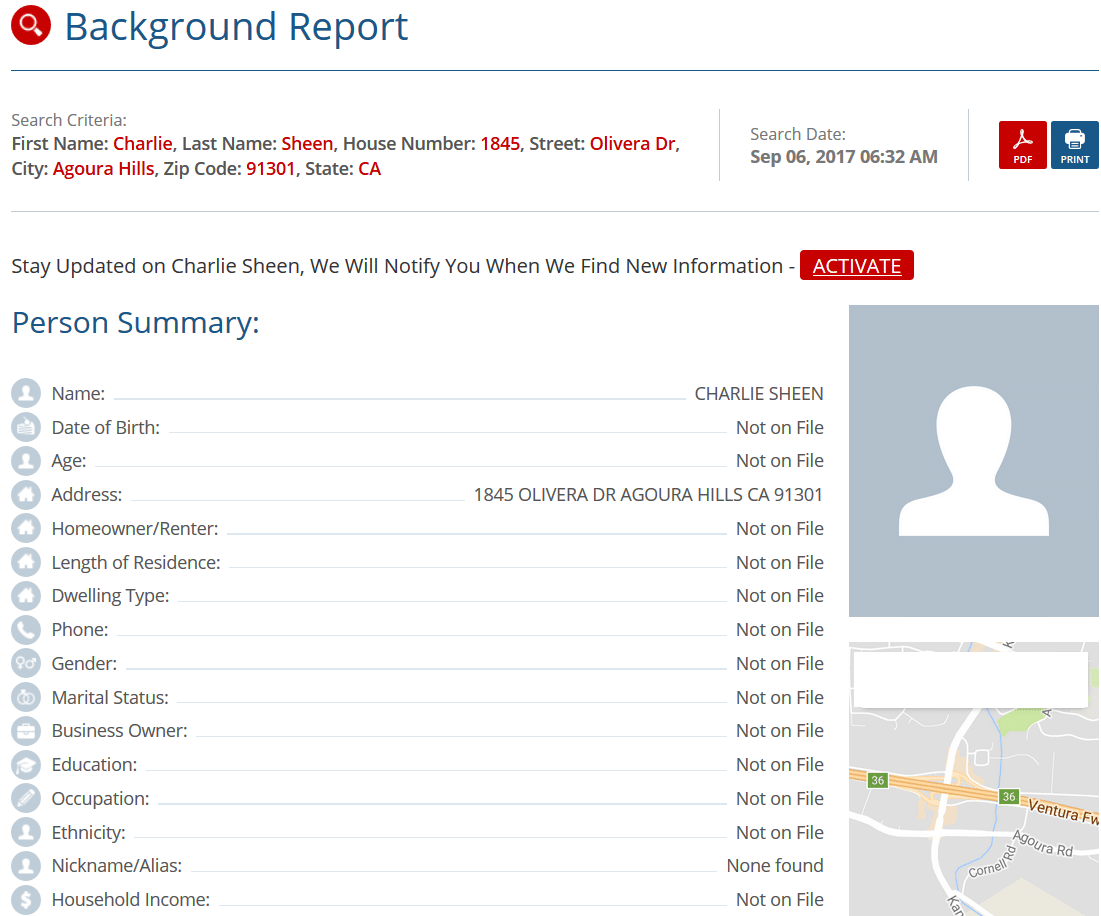The image size is (1101, 916).
Task: Activate updates for Charlie Sheen
Action: point(856,265)
